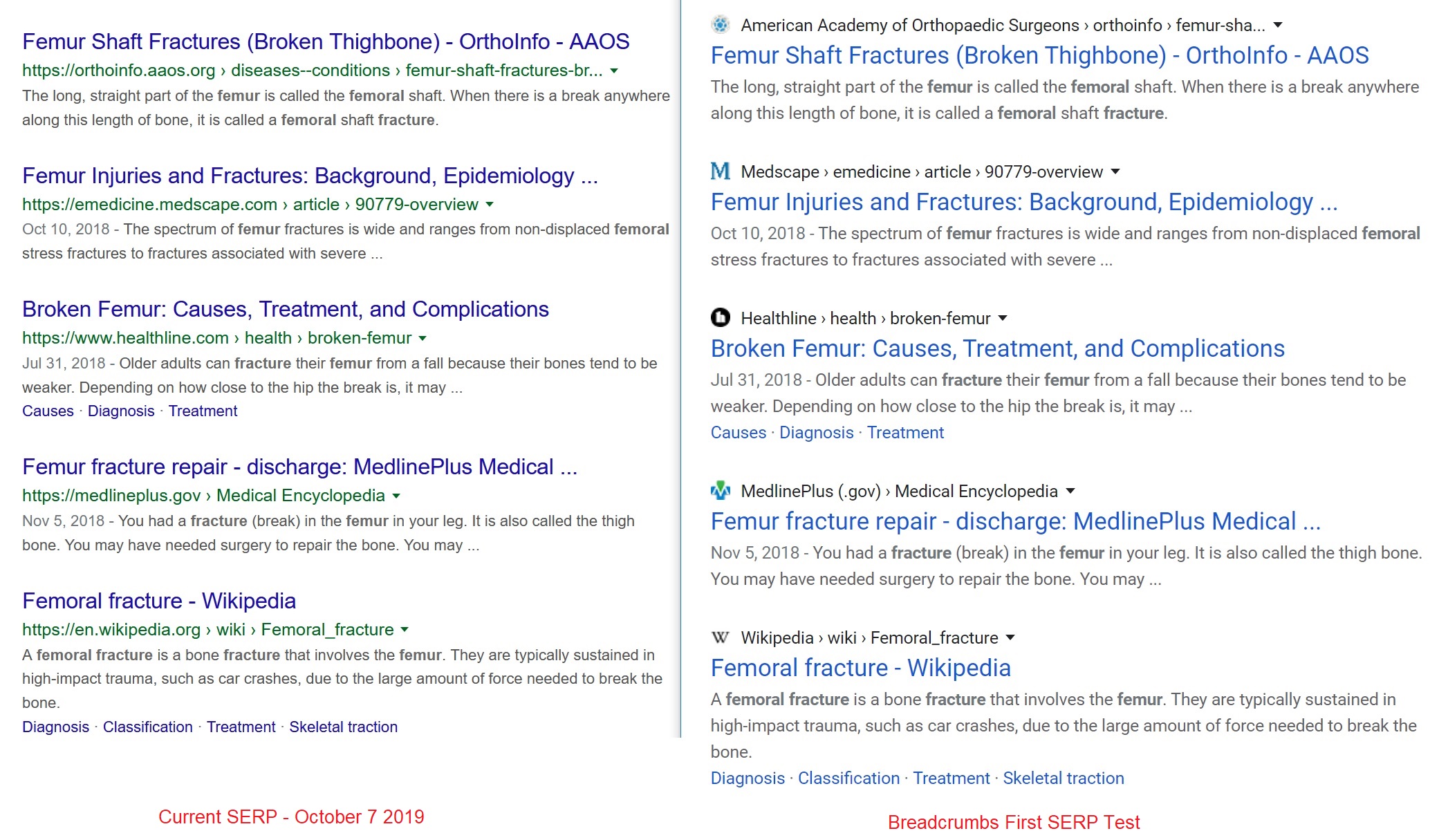This screenshot has height=840, width=1448.
Task: Click the green https://emedicine.medscape.com URL text
Action: click(149, 205)
